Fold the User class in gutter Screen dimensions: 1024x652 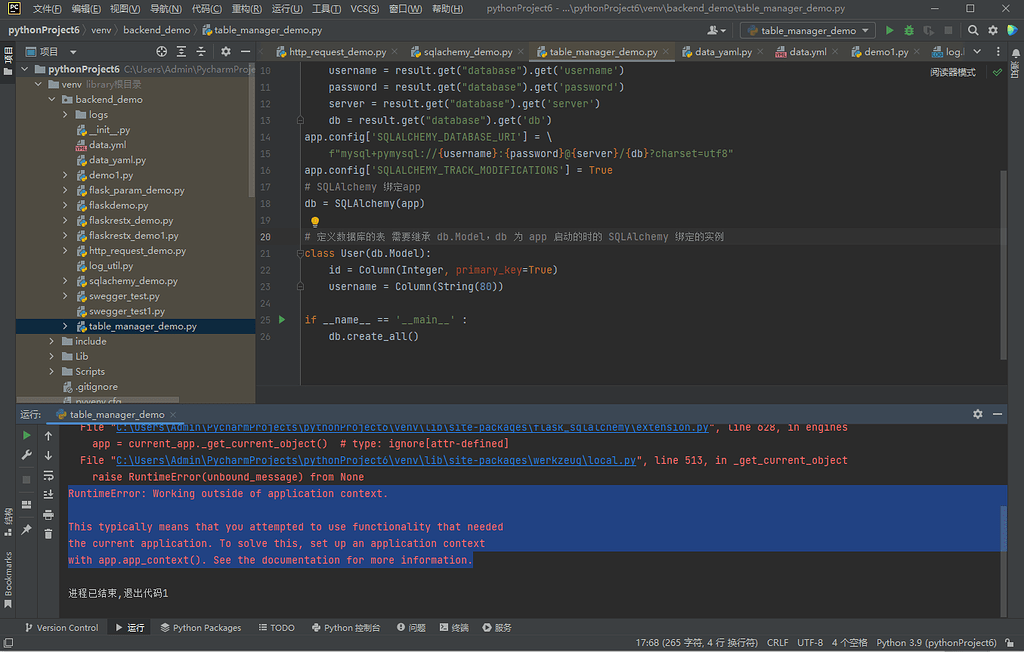click(x=300, y=253)
